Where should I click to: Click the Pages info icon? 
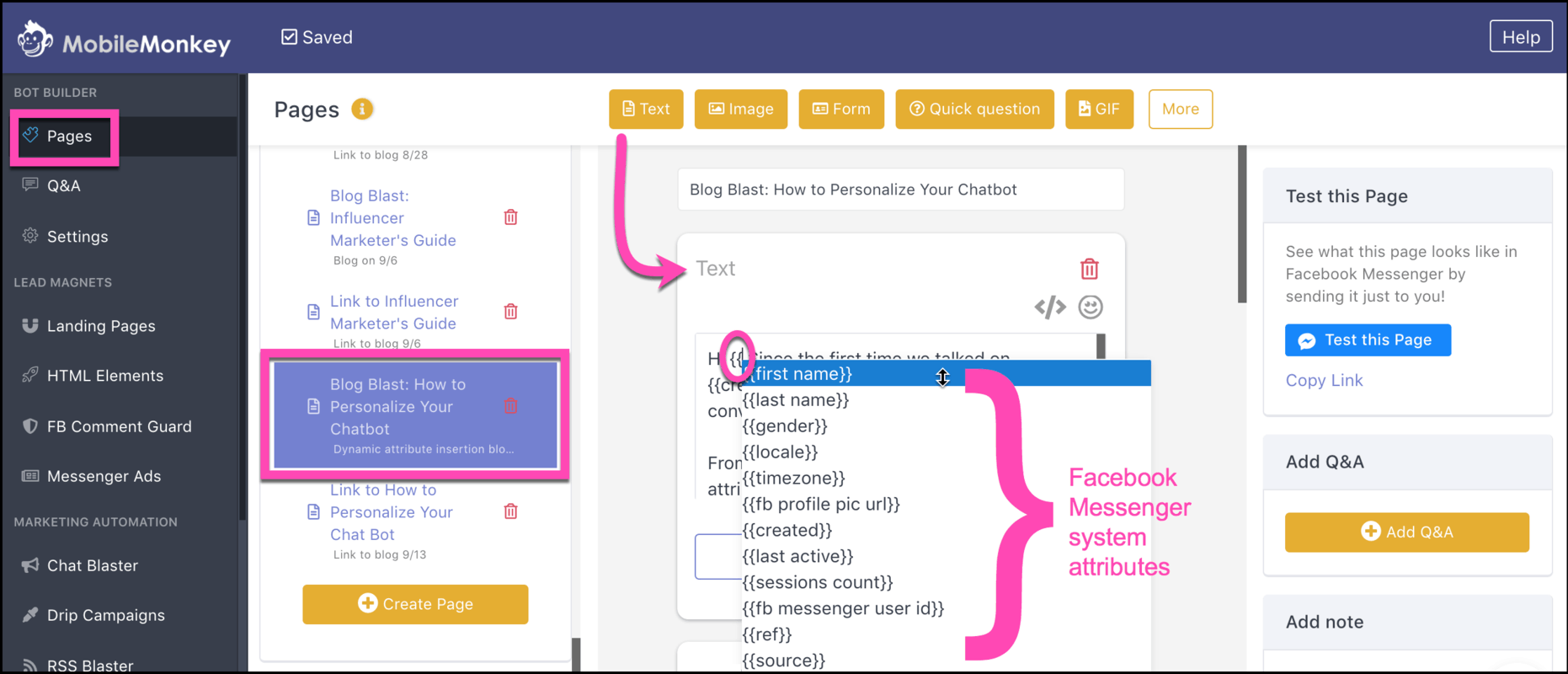[x=362, y=110]
